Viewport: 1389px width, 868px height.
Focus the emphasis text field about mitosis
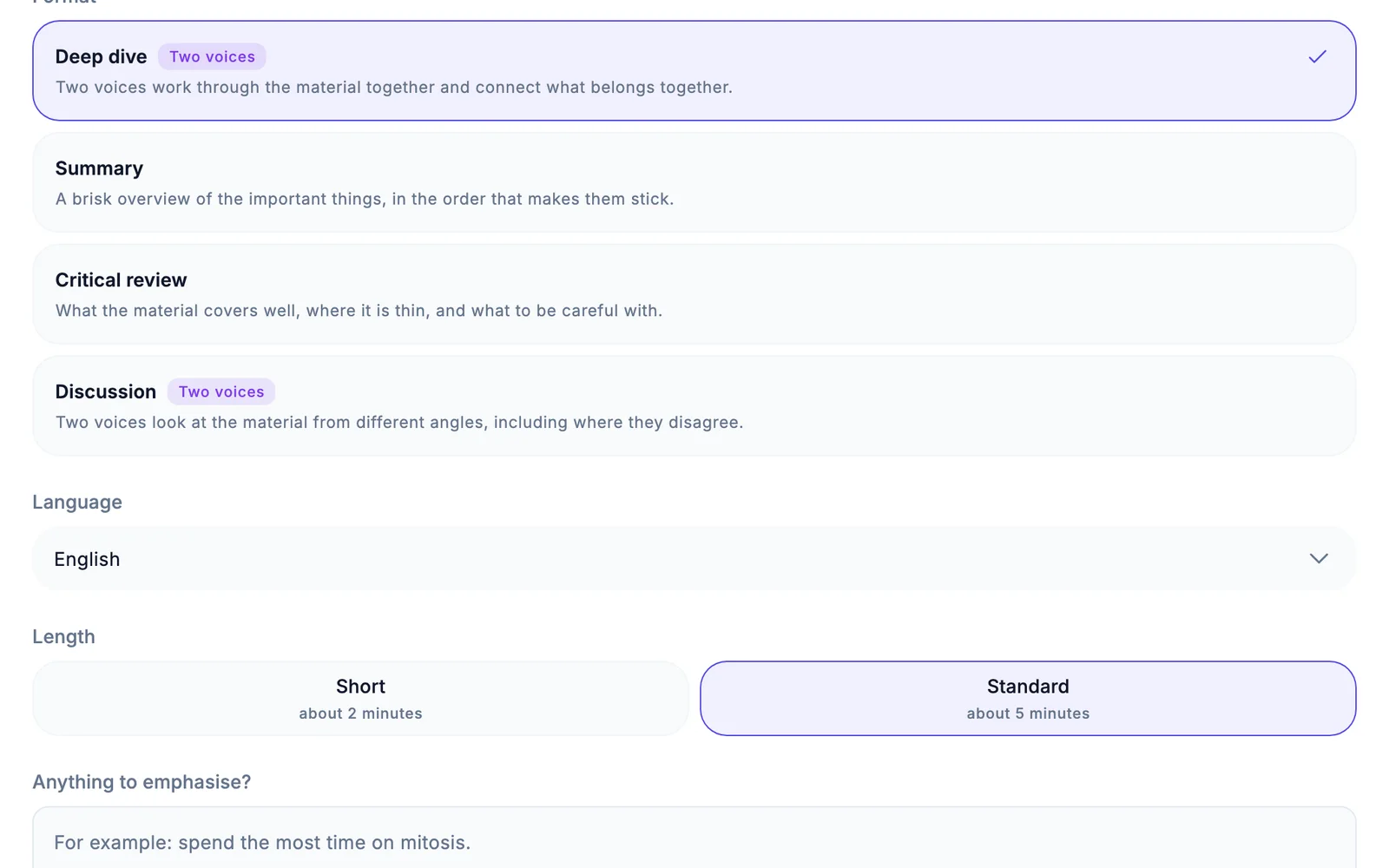click(x=694, y=838)
